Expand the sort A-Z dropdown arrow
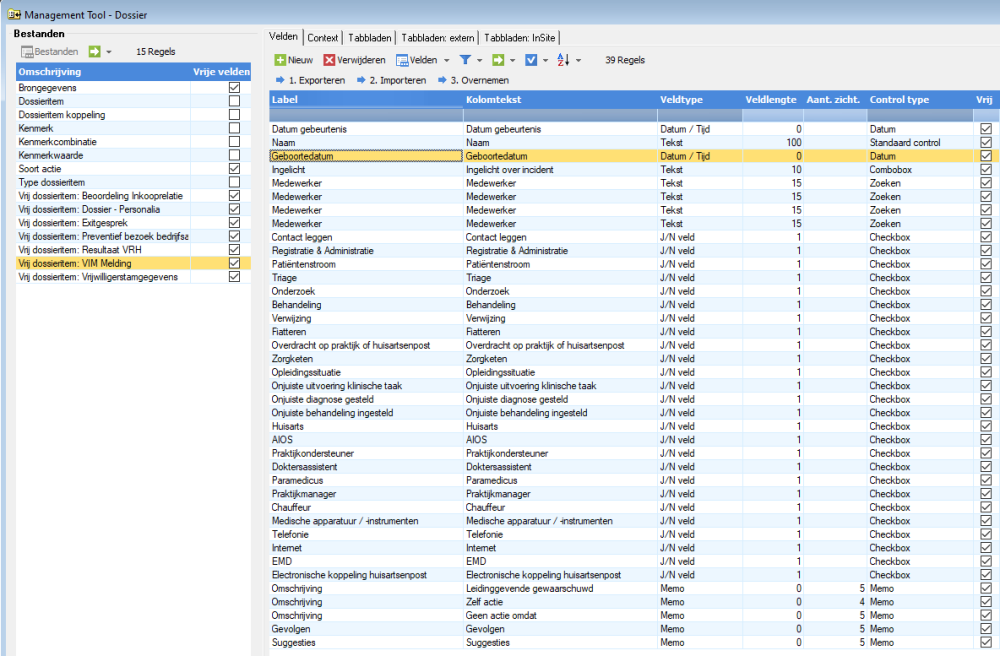The image size is (1000, 656). [x=577, y=60]
